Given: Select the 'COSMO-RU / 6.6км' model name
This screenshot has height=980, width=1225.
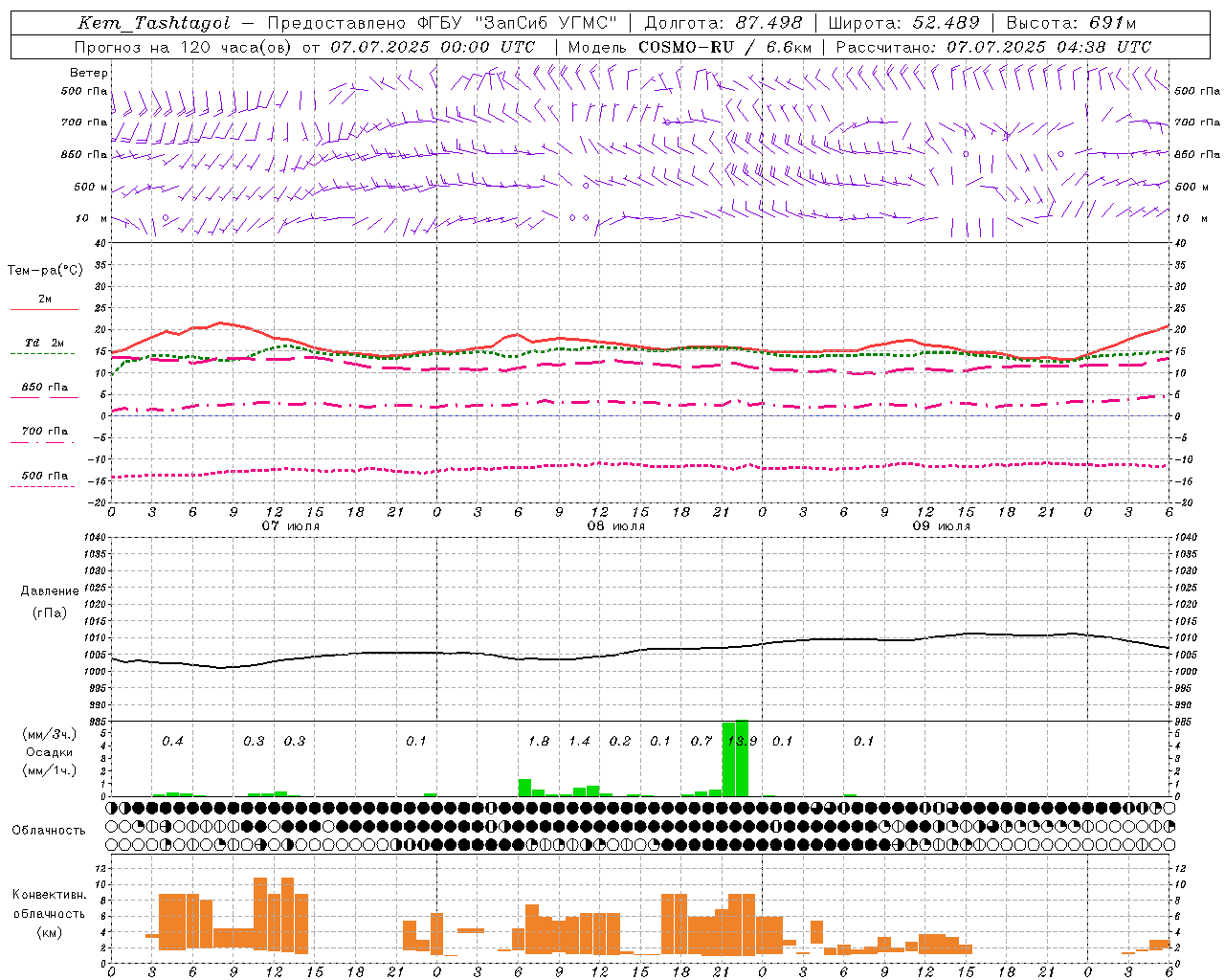Looking at the screenshot, I should pos(724,47).
